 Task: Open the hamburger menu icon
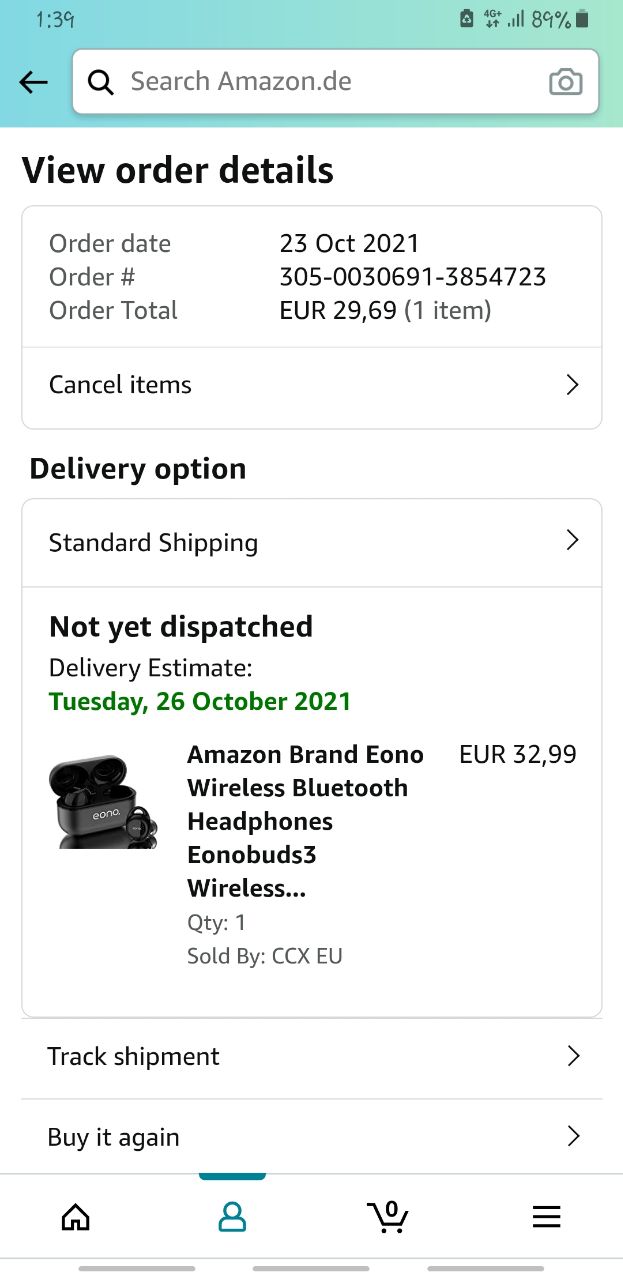tap(546, 1216)
